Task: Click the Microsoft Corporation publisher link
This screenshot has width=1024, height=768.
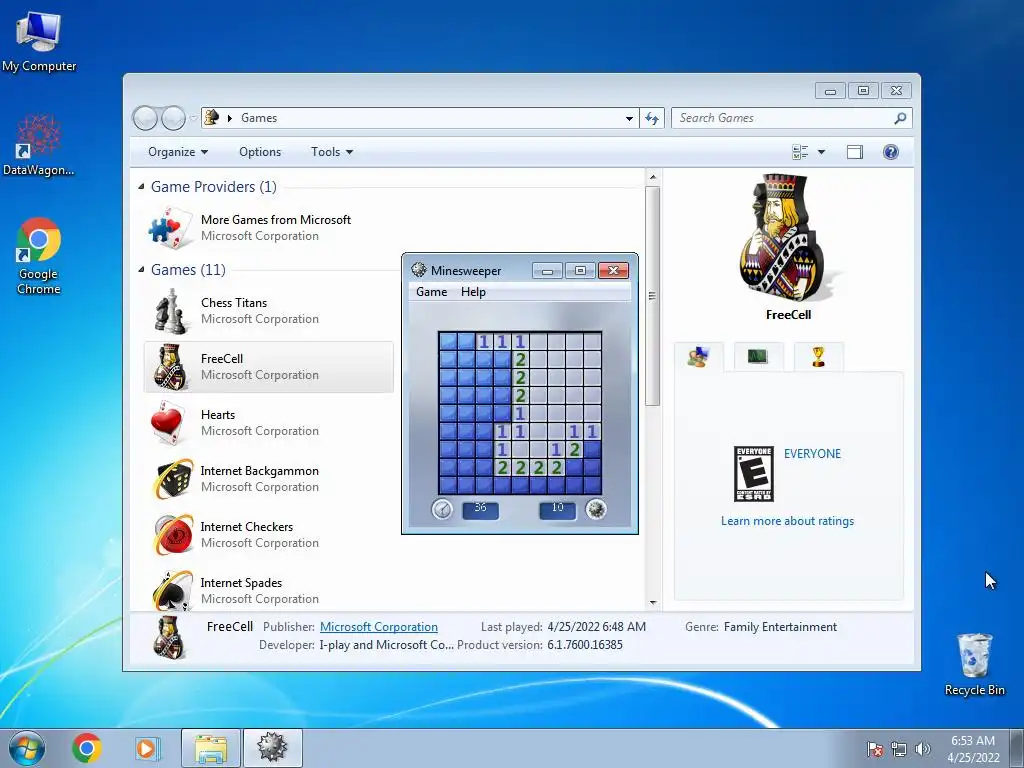Action: [379, 627]
